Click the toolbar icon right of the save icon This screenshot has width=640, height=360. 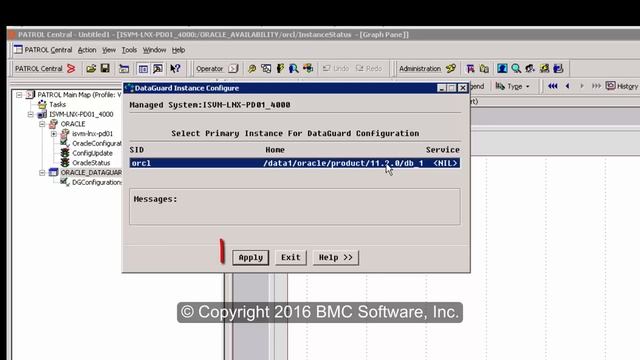point(124,69)
